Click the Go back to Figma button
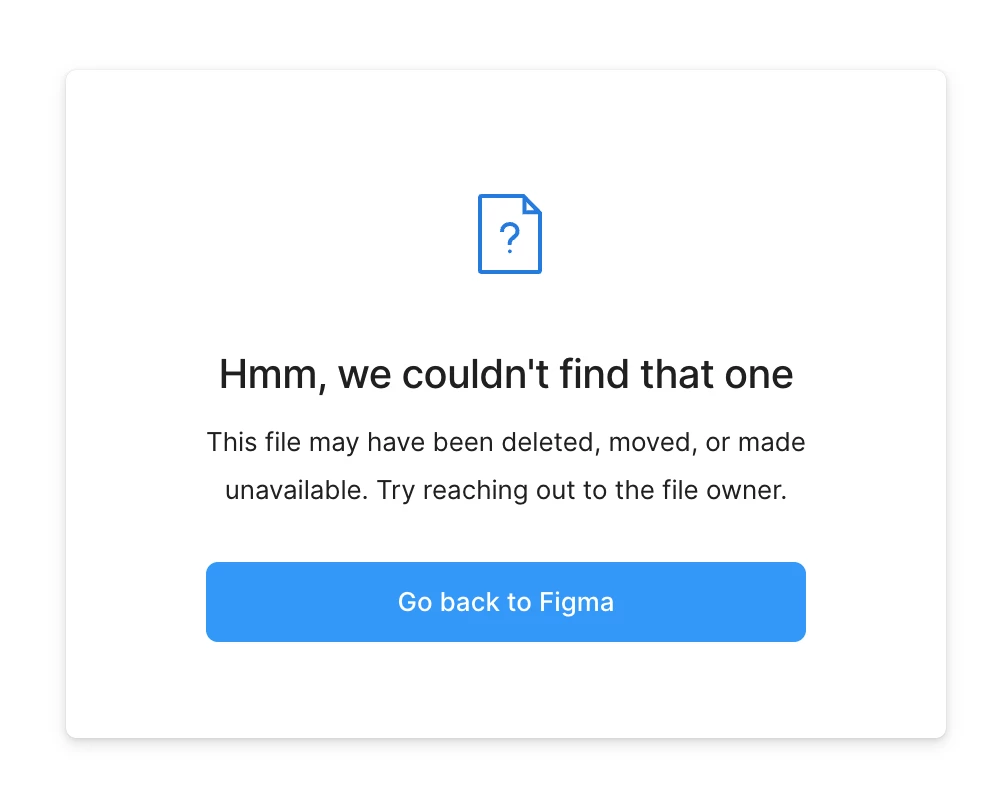This screenshot has width=1008, height=804. (x=506, y=602)
